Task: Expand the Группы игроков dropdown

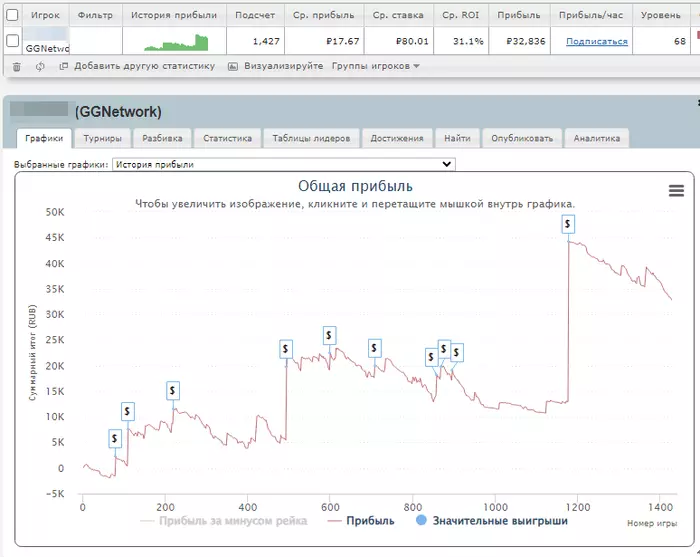Action: tap(375, 66)
